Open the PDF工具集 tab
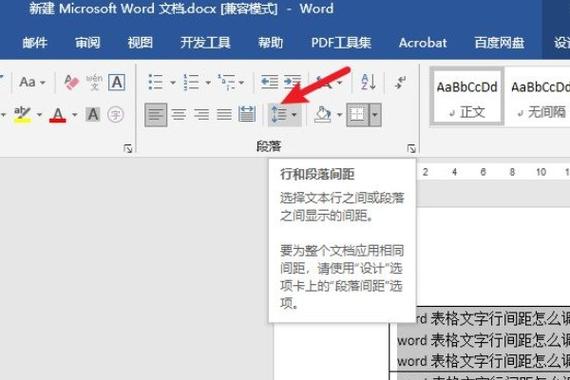 click(341, 43)
